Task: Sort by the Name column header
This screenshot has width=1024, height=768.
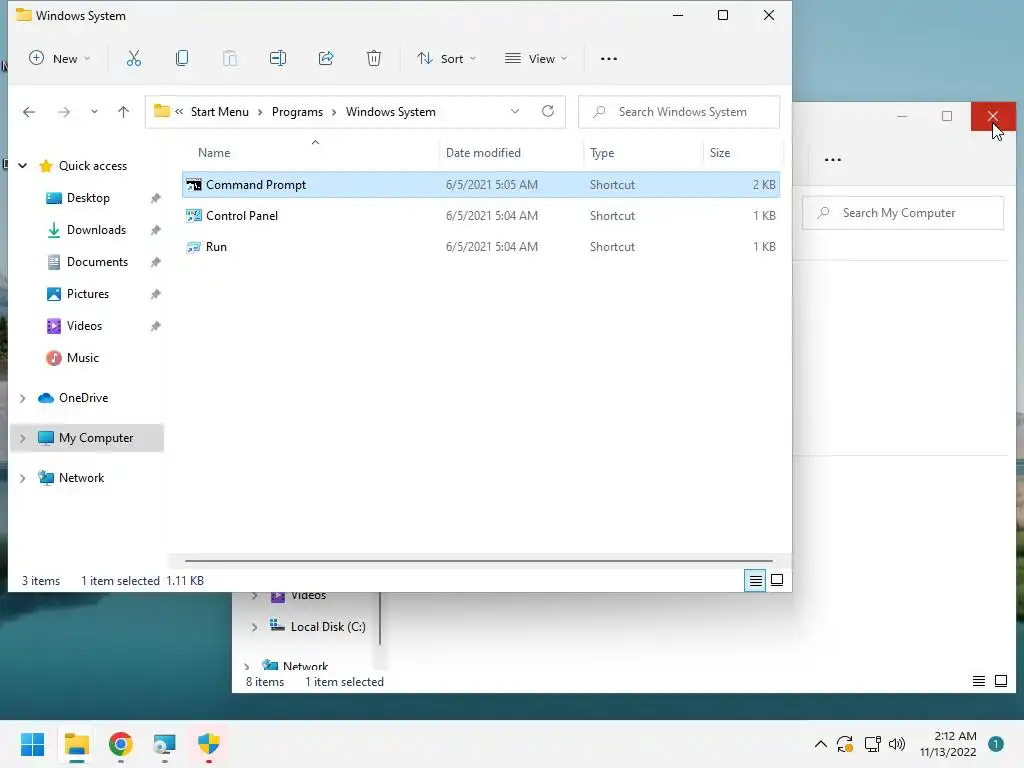Action: (214, 153)
